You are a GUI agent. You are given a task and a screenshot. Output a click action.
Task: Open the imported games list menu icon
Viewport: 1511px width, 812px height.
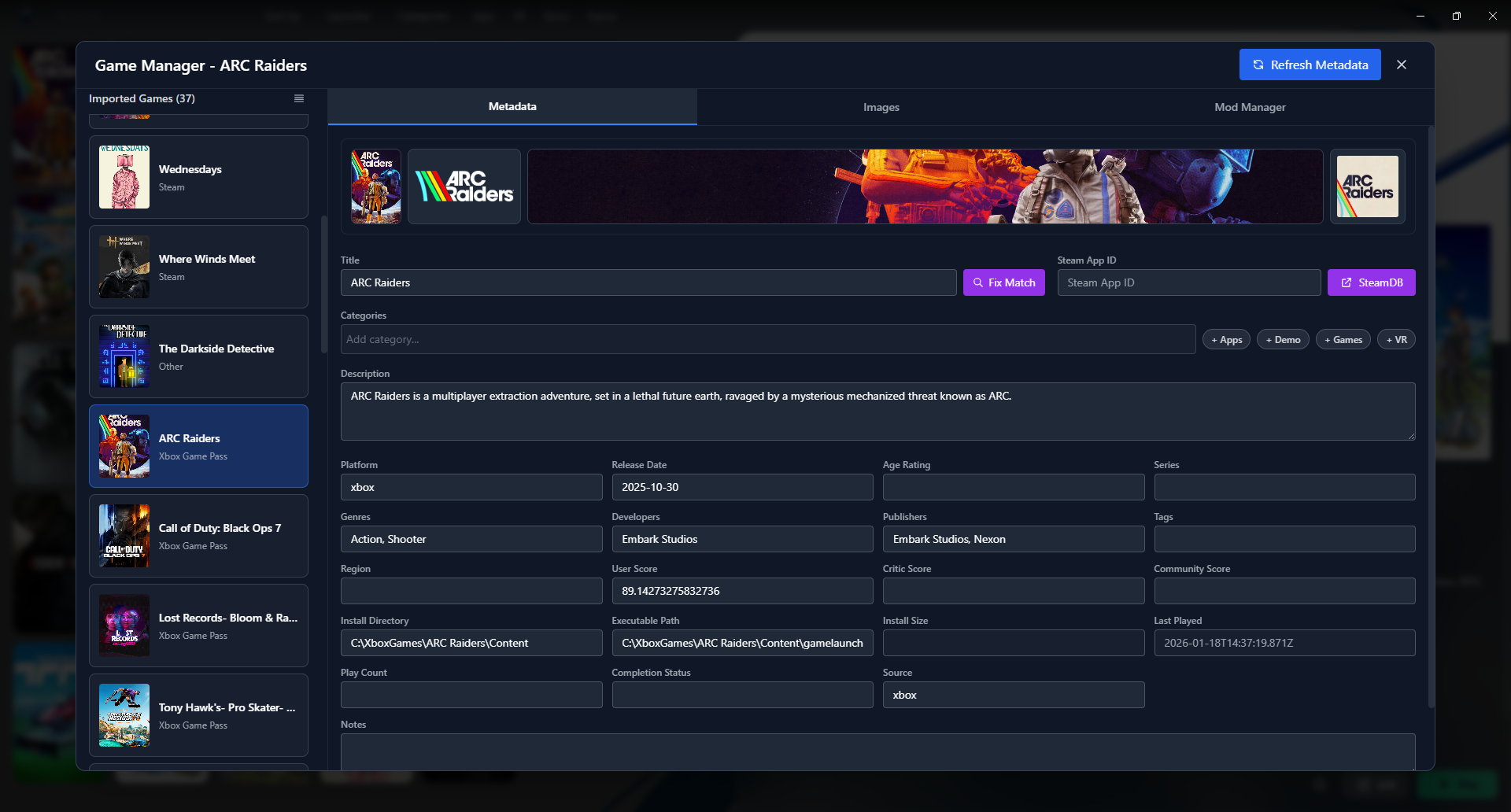click(298, 98)
